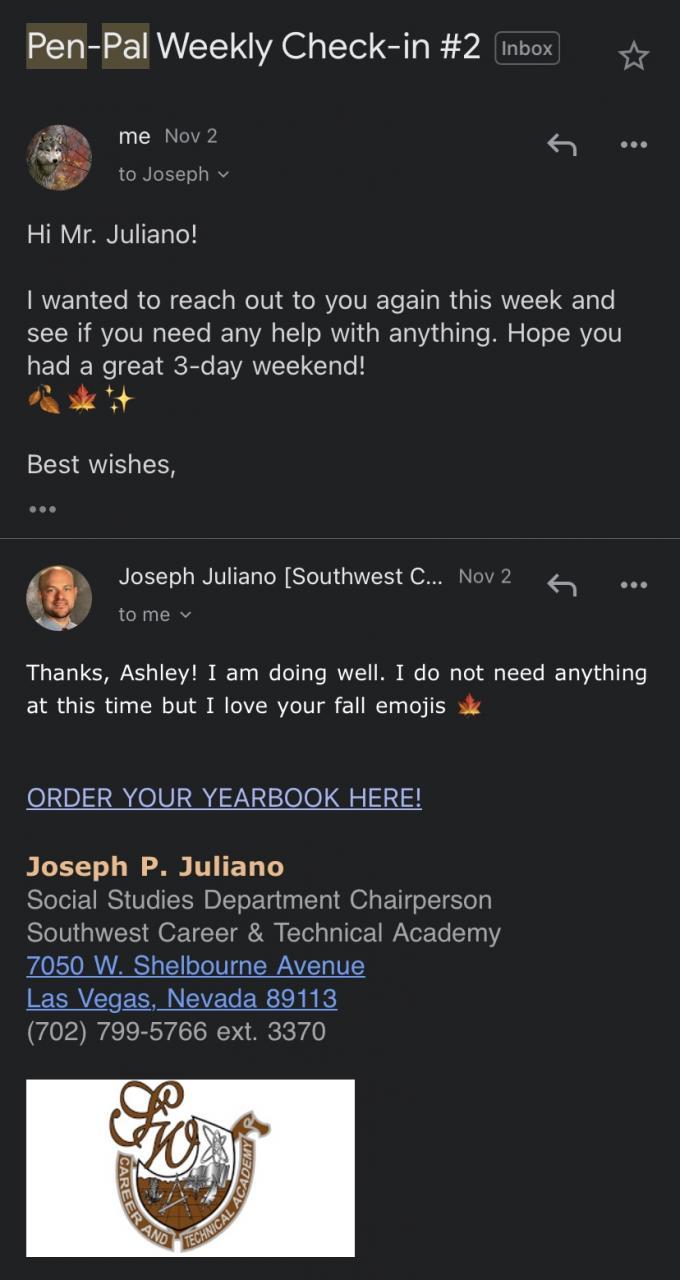Reply to Joseph Juliano's message

tap(562, 585)
